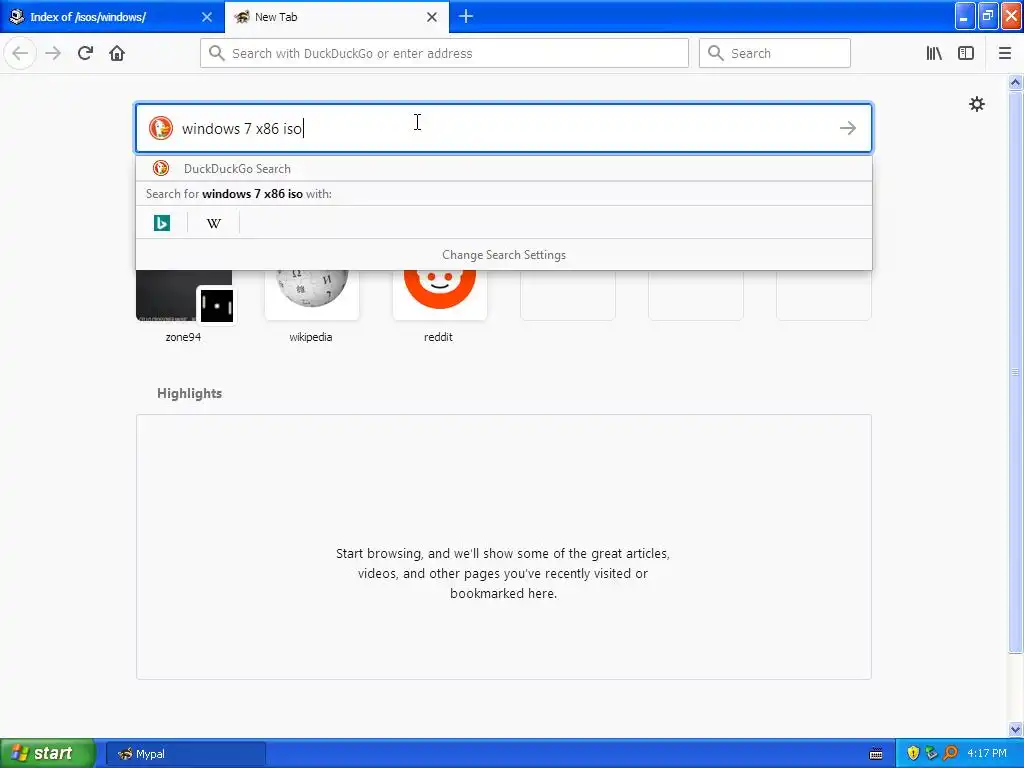Image resolution: width=1024 pixels, height=768 pixels.
Task: Click the magnifier icon in address bar
Action: pyautogui.click(x=217, y=53)
